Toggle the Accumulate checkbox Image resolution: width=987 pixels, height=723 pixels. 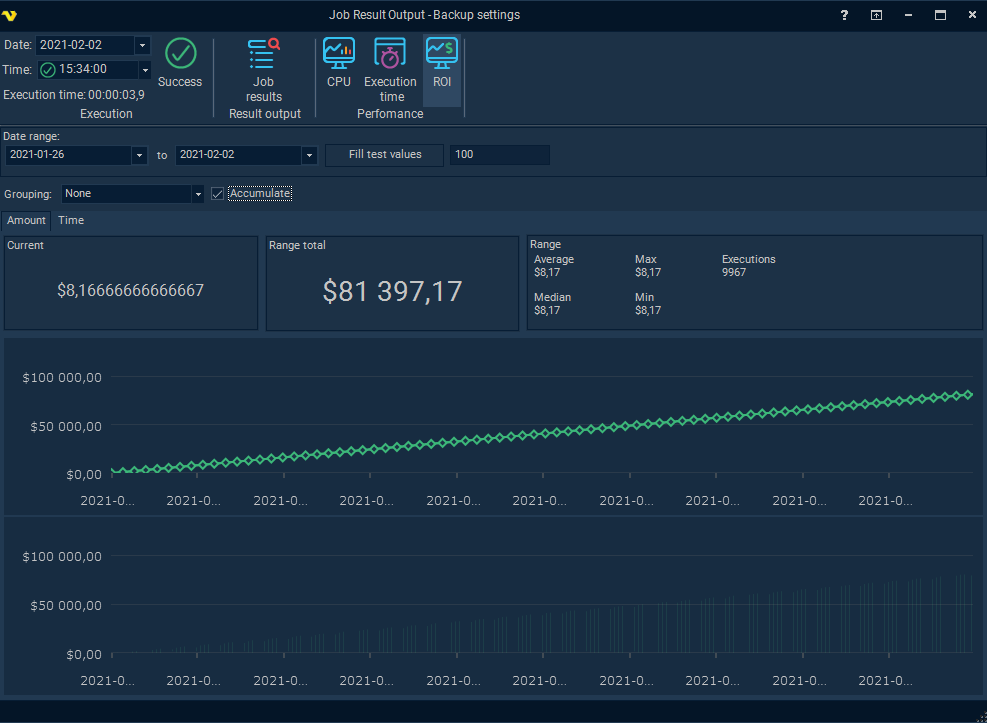coord(218,194)
